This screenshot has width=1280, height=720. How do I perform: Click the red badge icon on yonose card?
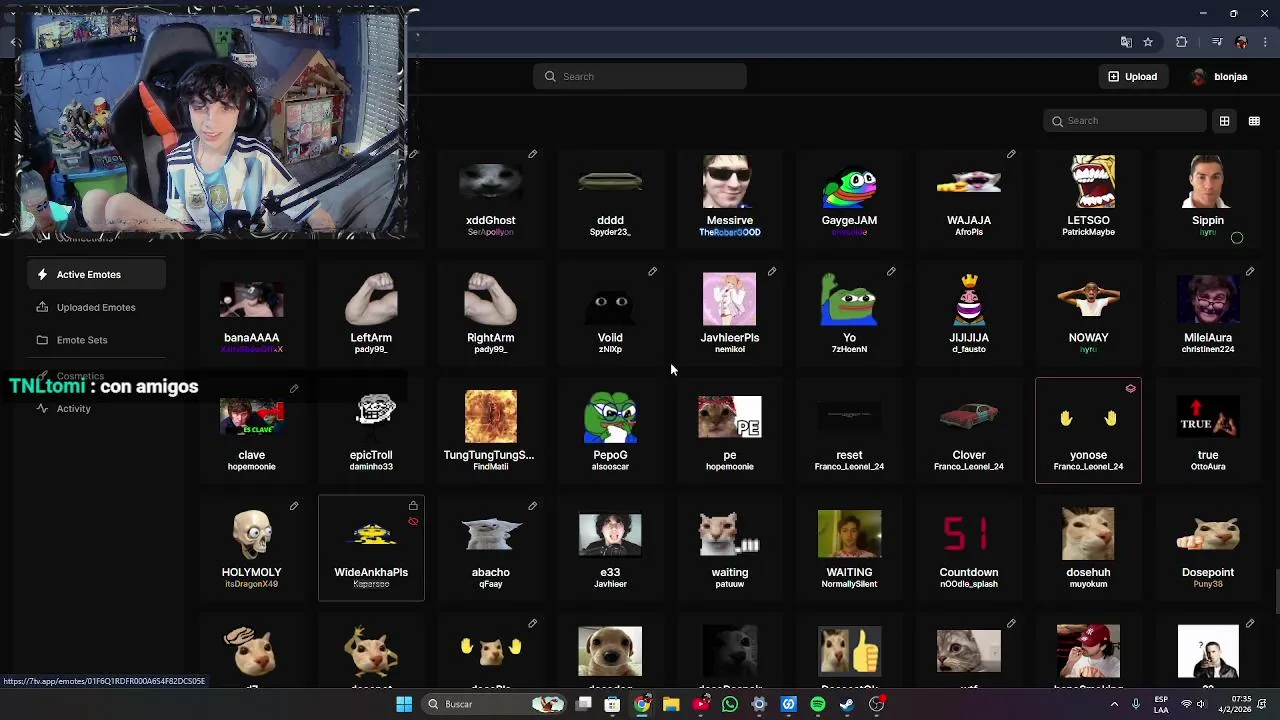(1131, 389)
